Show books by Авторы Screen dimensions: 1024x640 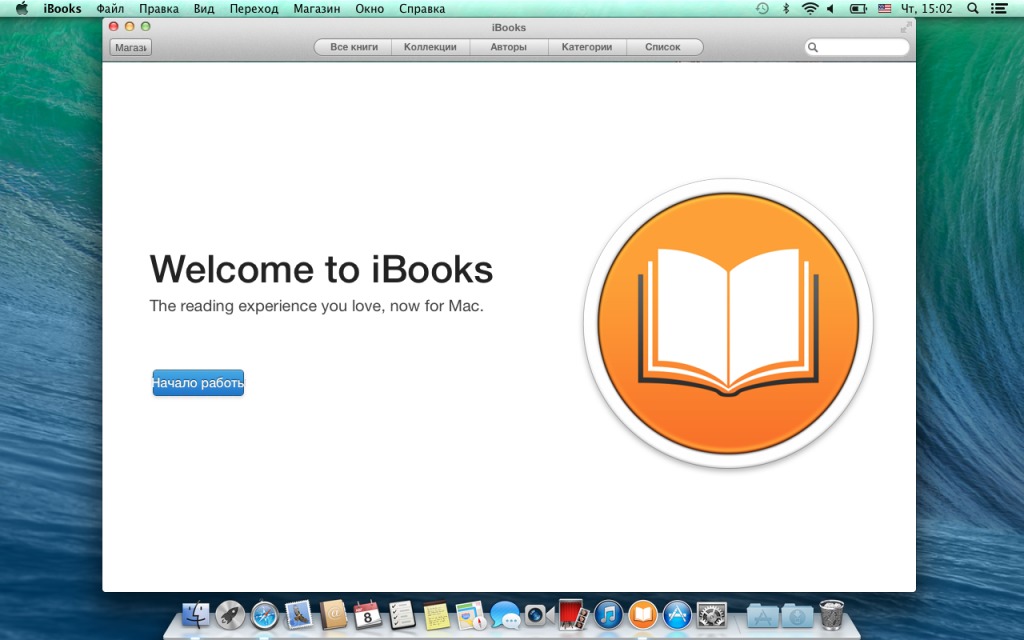(508, 47)
